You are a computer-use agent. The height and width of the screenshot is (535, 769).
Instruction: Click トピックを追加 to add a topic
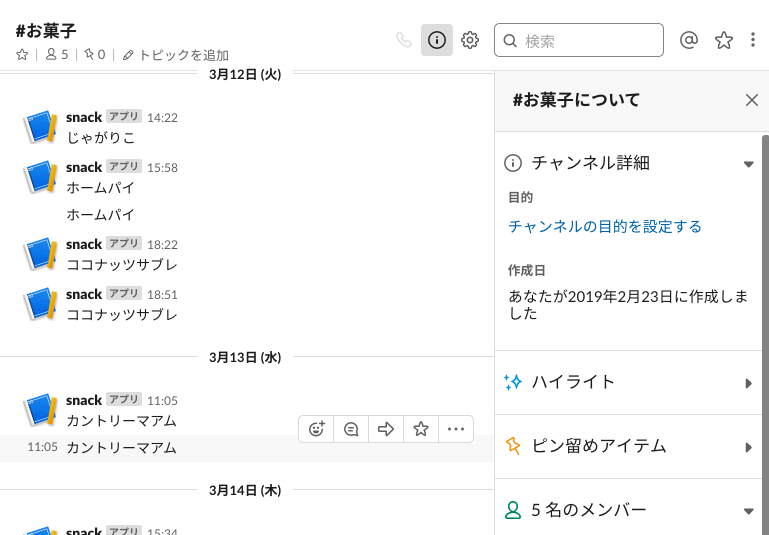(x=176, y=55)
